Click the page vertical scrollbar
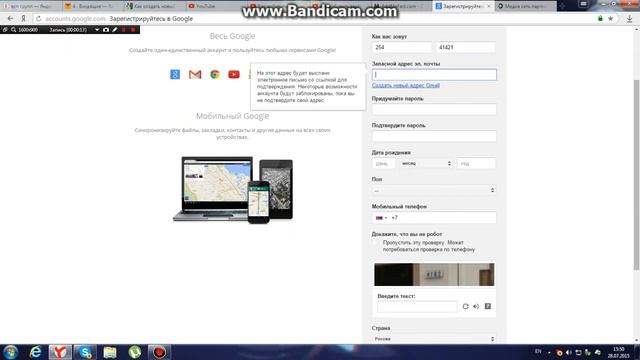Image resolution: width=640 pixels, height=360 pixels. tap(636, 175)
